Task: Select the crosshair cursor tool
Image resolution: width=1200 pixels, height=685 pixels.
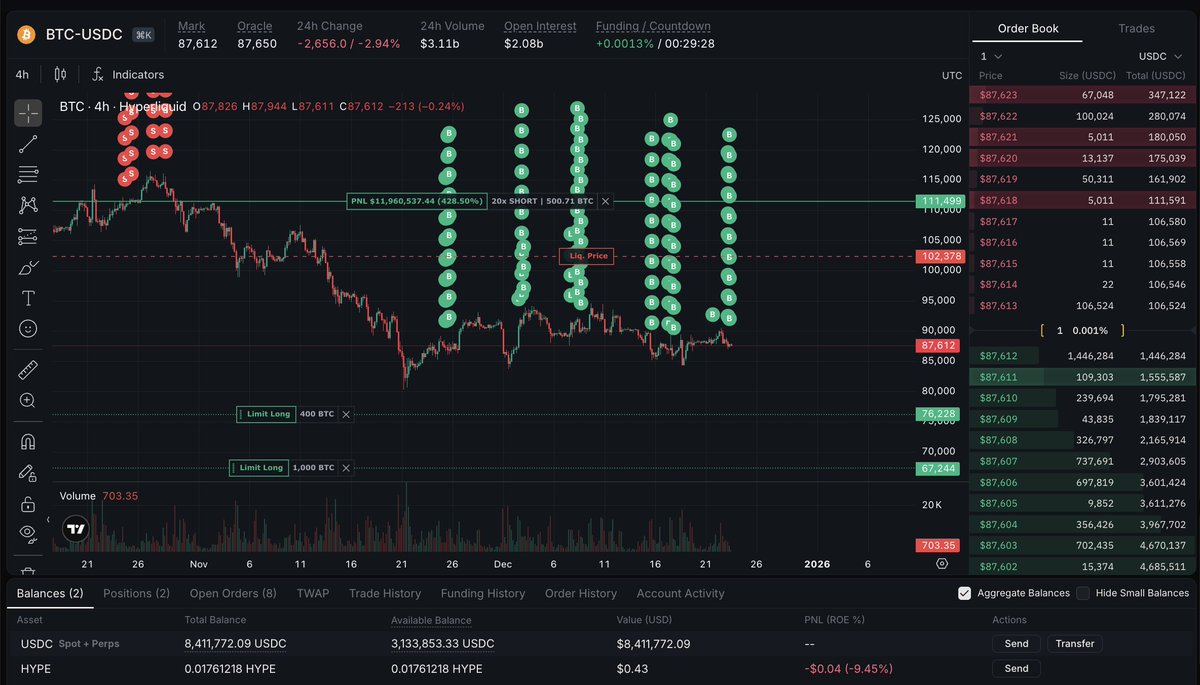Action: point(28,113)
